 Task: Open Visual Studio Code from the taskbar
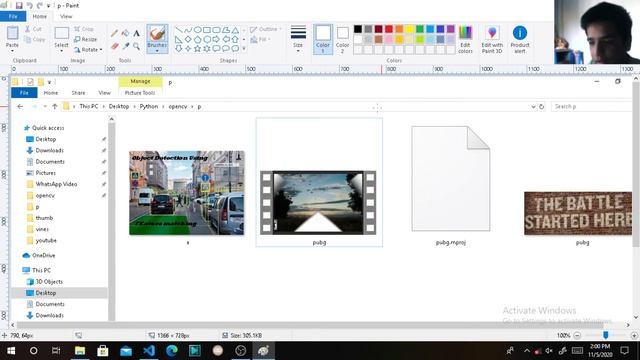point(149,351)
